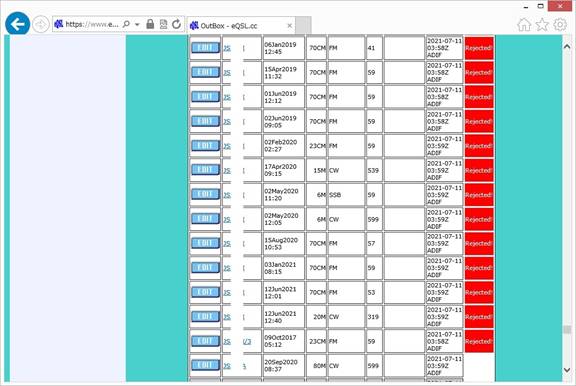This screenshot has height=386, width=576.
Task: Refresh the page with reload icon
Action: pos(177,24)
